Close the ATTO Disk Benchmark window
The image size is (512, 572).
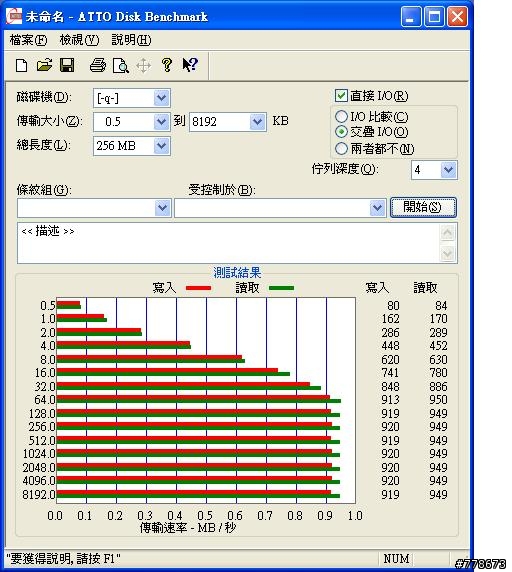[x=457, y=17]
